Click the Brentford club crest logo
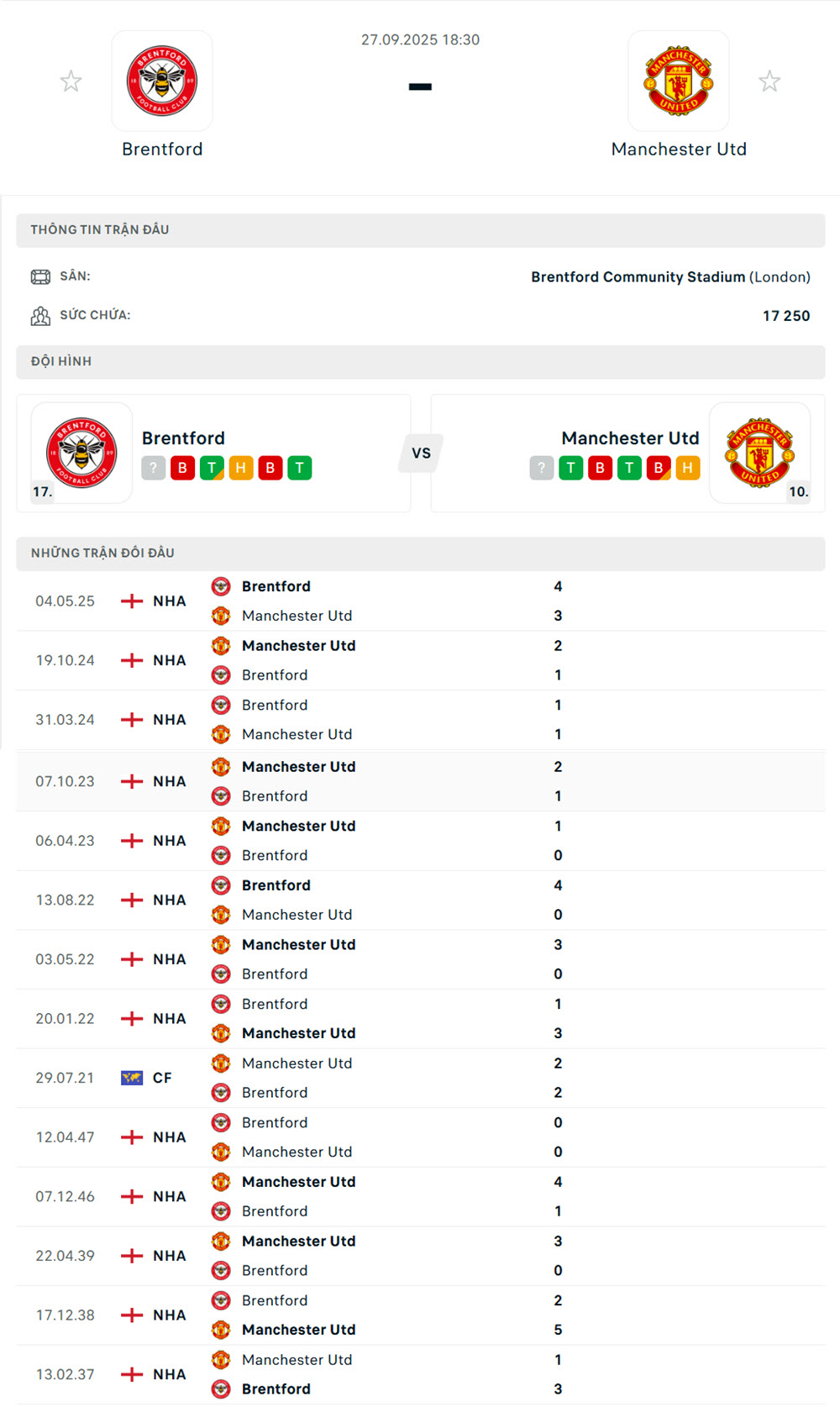 coord(162,80)
